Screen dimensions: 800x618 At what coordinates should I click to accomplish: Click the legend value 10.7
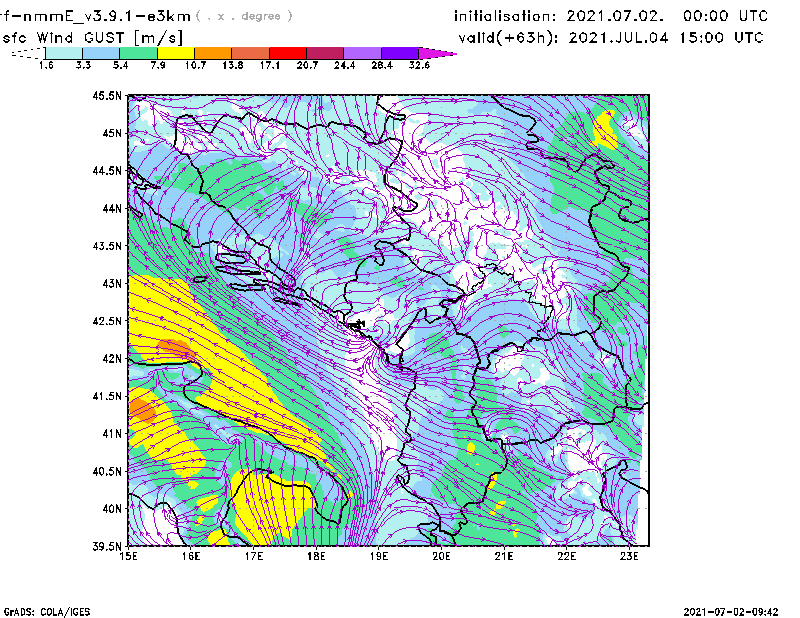(x=195, y=65)
